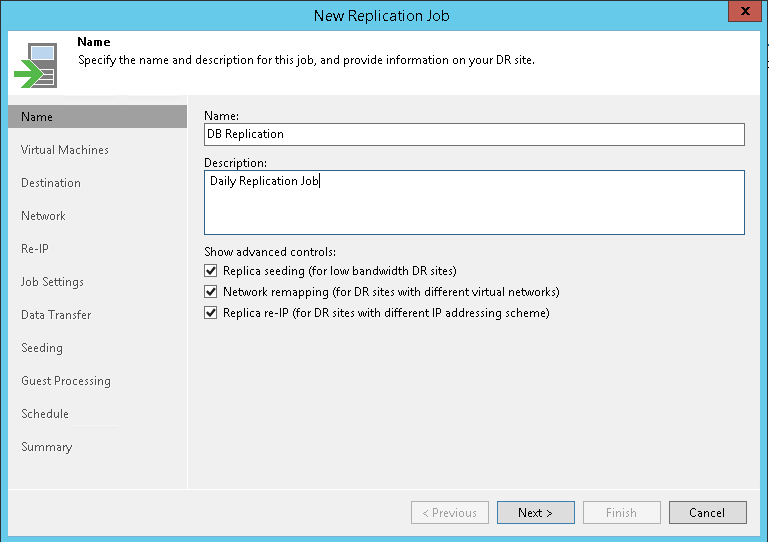Click the Name field containing DB Replication

(474, 134)
